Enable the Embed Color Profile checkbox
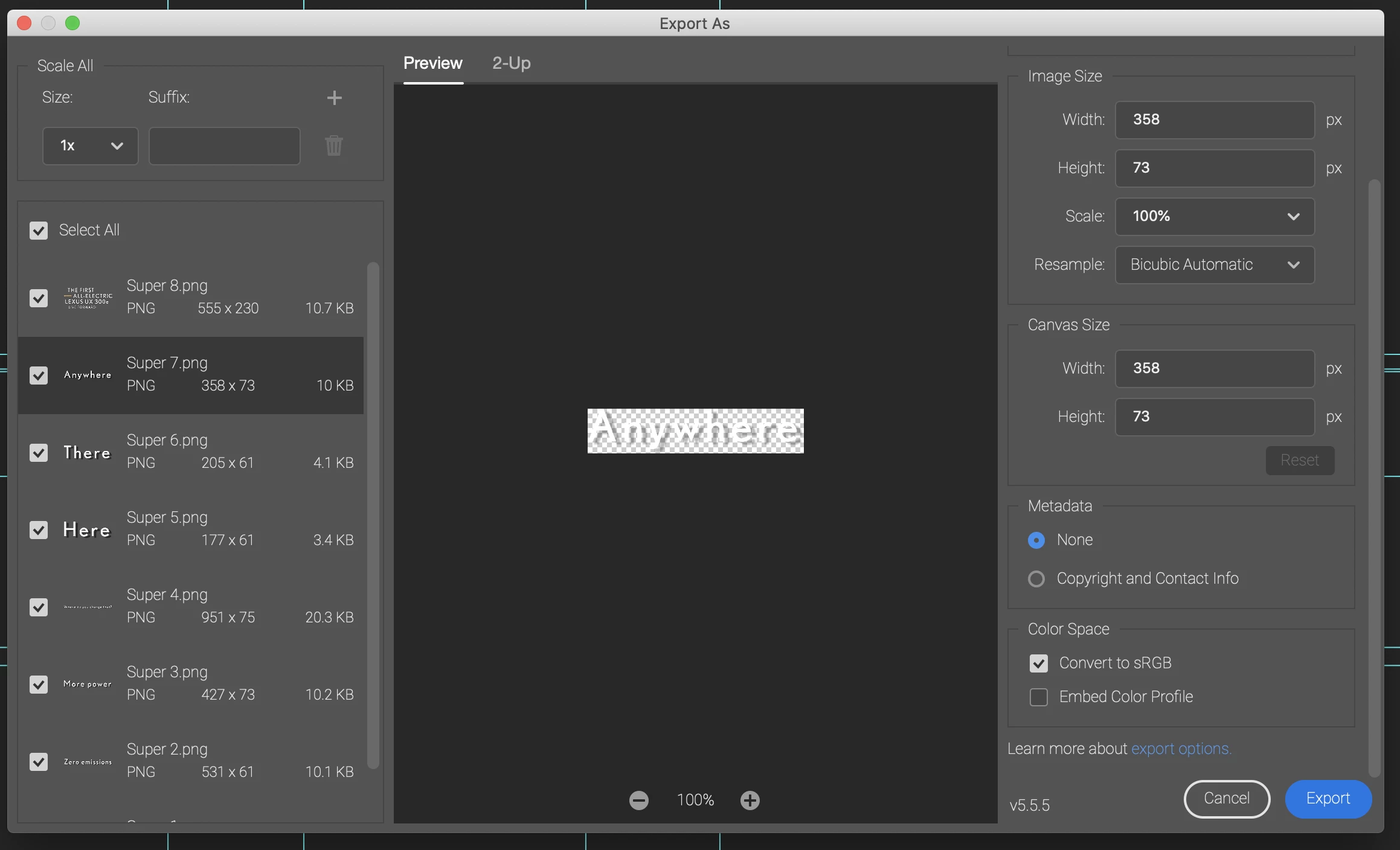 click(x=1038, y=697)
